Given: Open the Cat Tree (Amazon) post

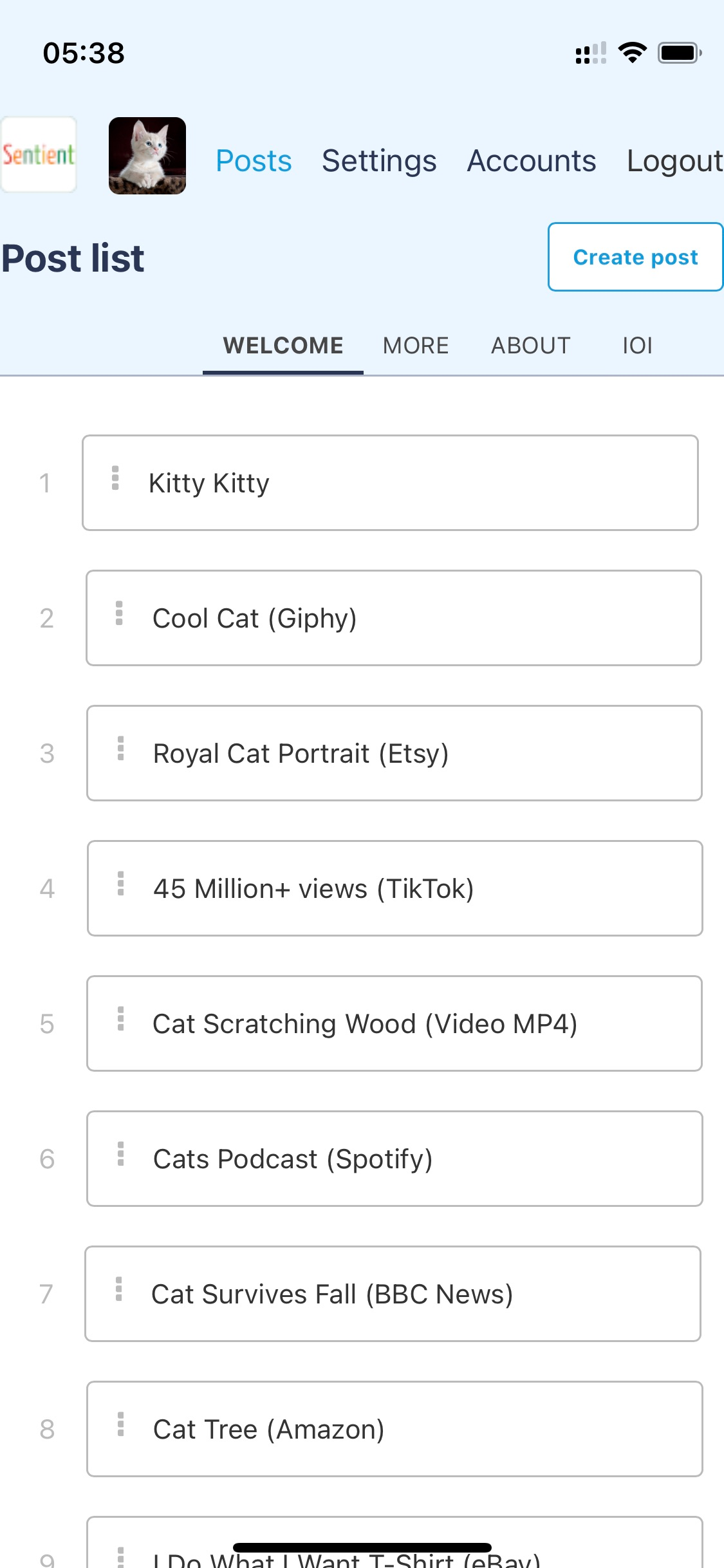Looking at the screenshot, I should tap(394, 1429).
